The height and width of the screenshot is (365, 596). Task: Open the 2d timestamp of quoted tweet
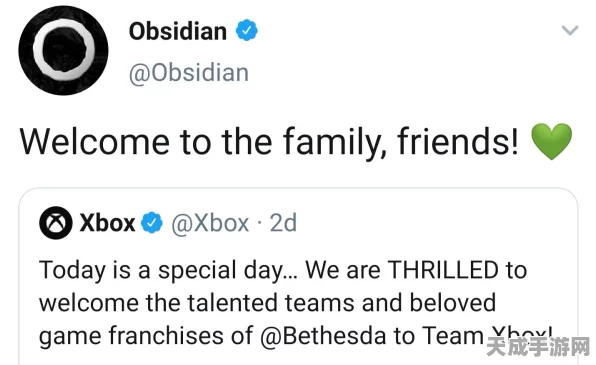coord(283,223)
